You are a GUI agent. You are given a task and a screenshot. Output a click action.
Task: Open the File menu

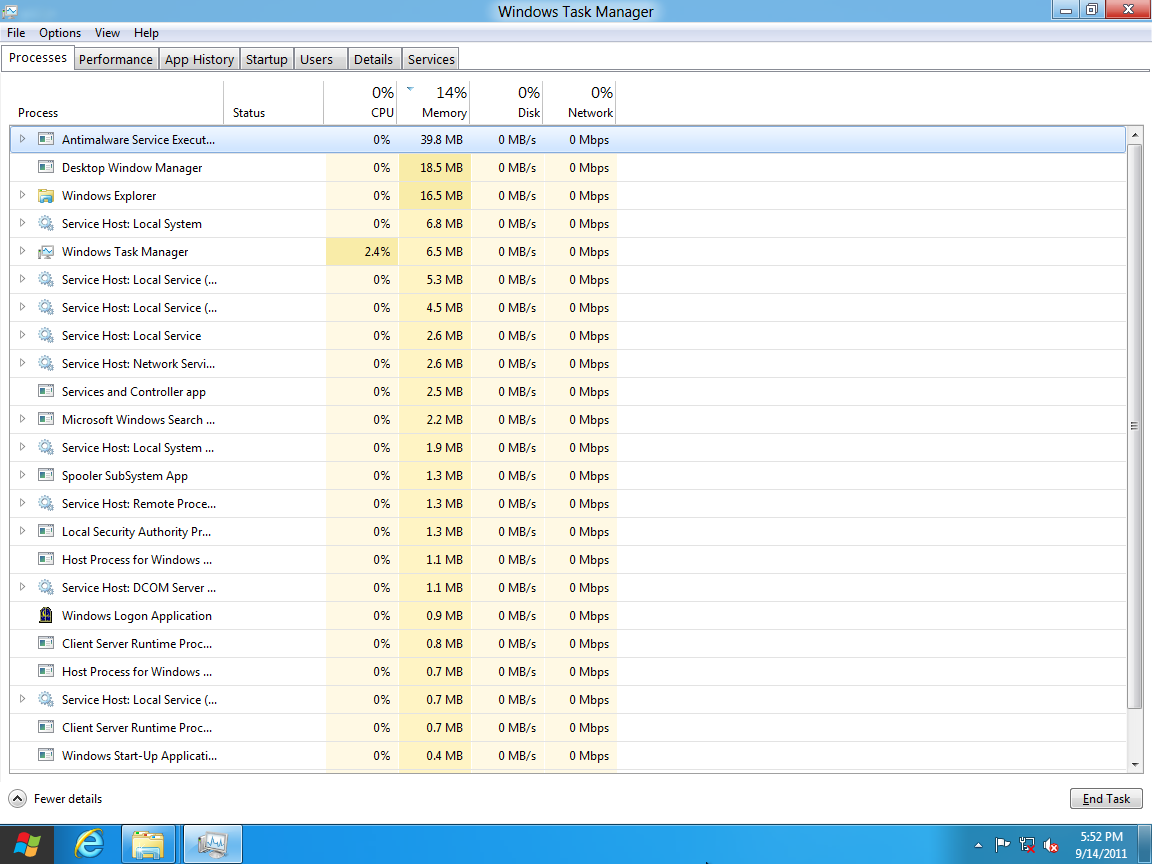(x=16, y=32)
